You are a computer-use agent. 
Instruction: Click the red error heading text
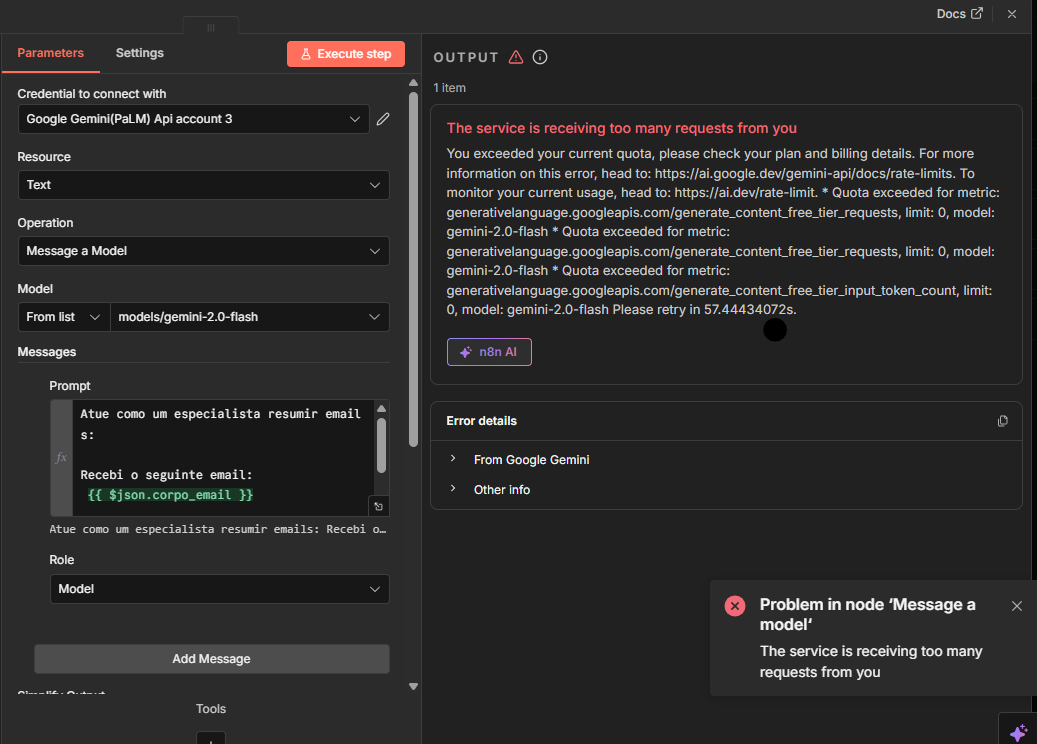click(x=622, y=128)
